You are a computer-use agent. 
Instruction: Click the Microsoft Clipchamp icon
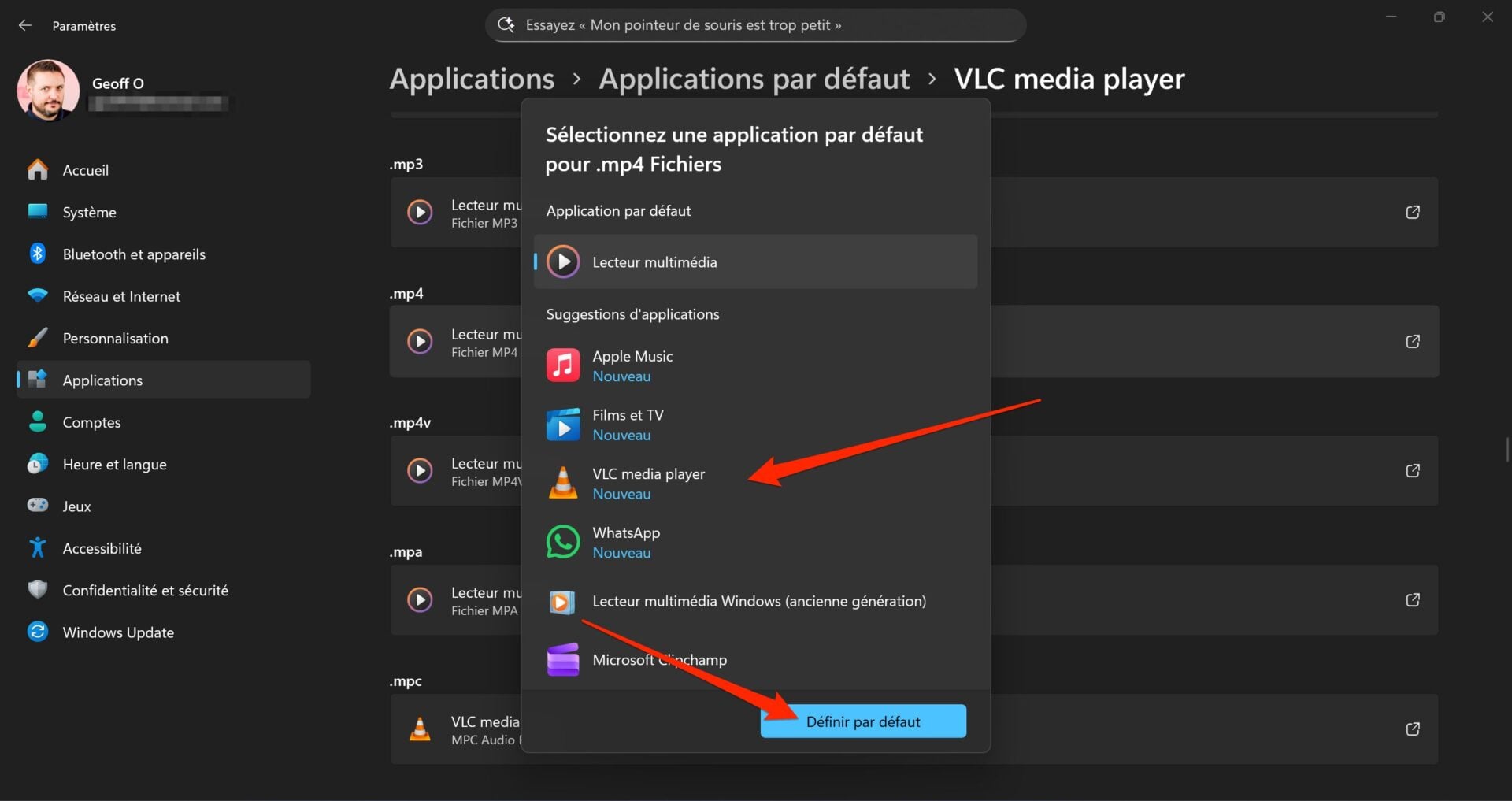(x=563, y=660)
